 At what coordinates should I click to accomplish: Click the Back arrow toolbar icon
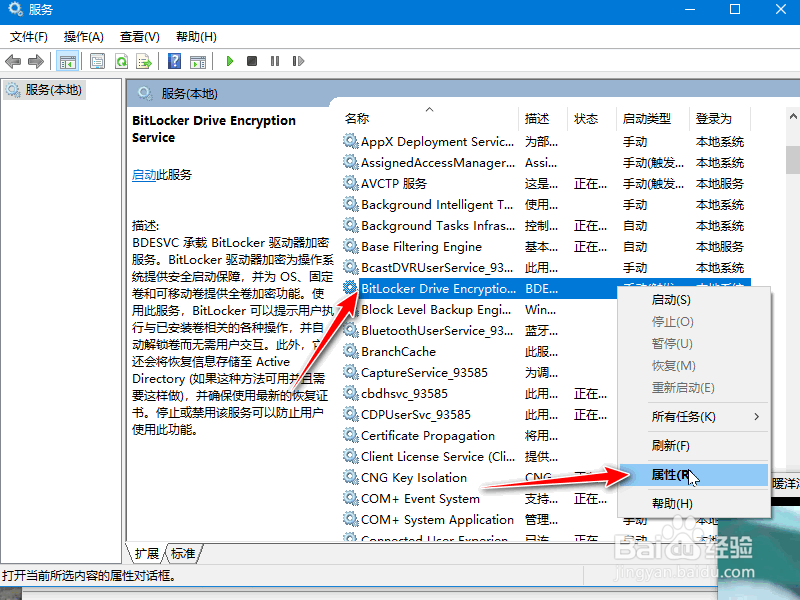click(x=13, y=62)
